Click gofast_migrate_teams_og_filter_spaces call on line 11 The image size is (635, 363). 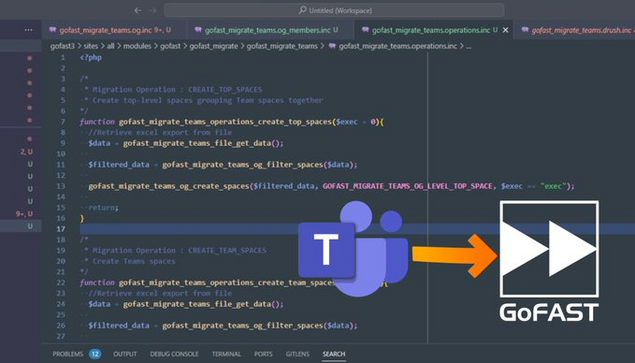click(x=243, y=164)
